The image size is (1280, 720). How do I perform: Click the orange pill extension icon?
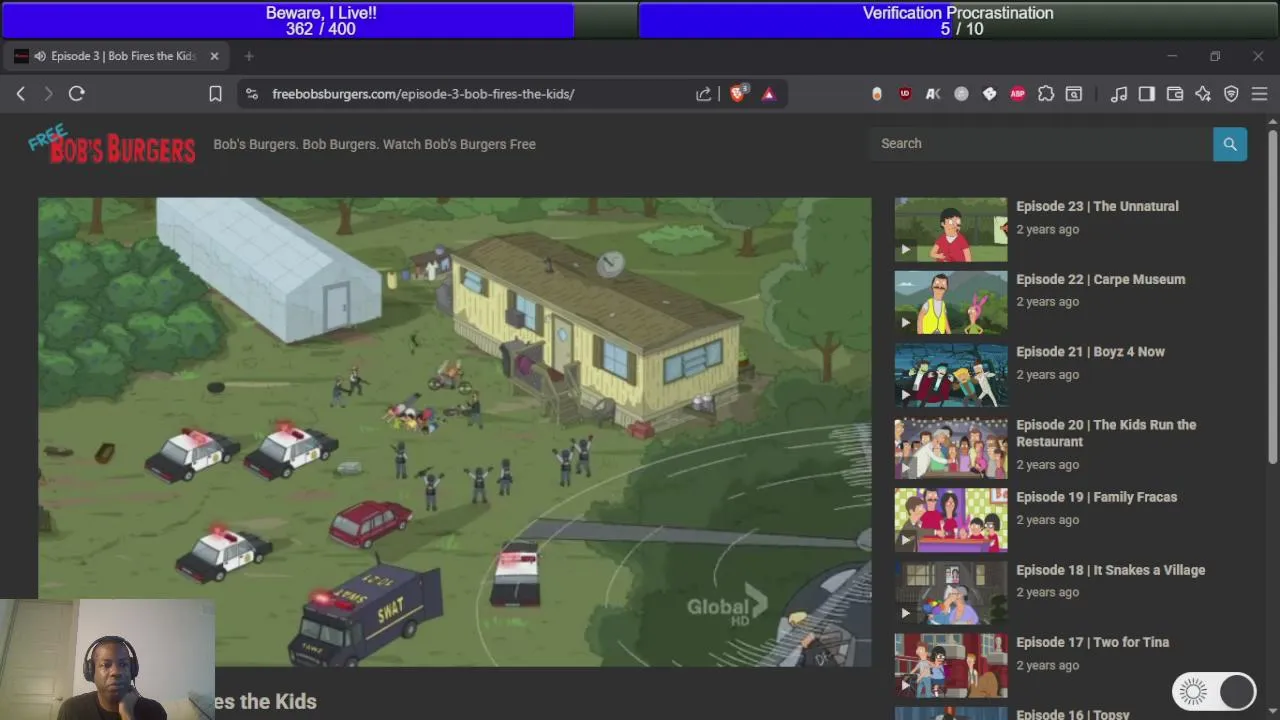pos(877,93)
